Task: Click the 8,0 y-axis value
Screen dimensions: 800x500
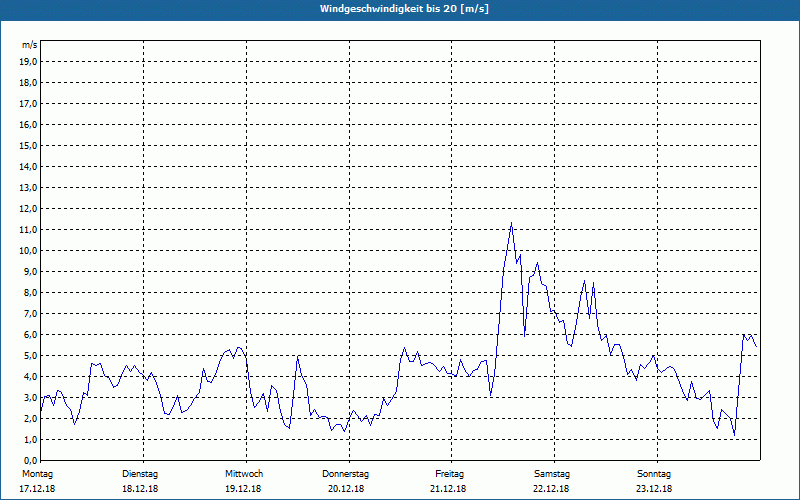Action: 30,292
